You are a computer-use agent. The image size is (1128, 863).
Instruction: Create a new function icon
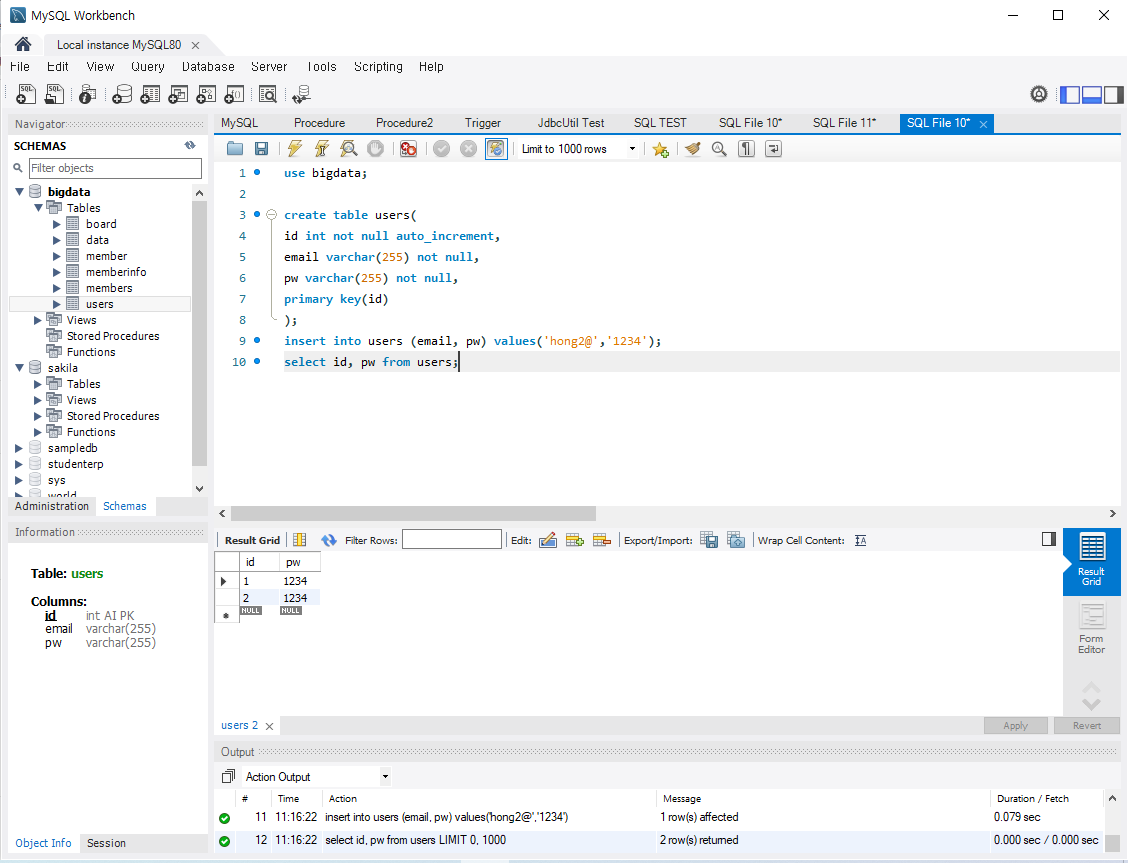[x=235, y=94]
